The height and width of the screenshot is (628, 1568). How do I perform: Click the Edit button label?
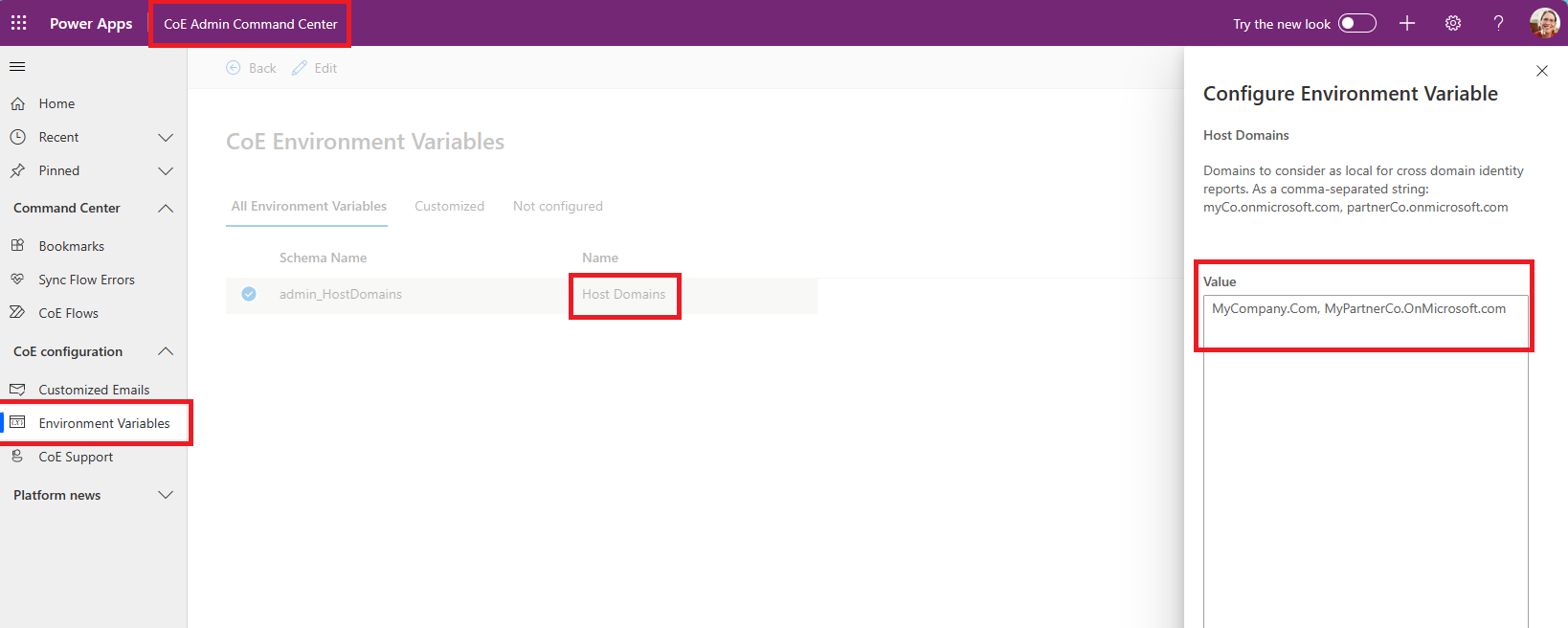coord(325,68)
